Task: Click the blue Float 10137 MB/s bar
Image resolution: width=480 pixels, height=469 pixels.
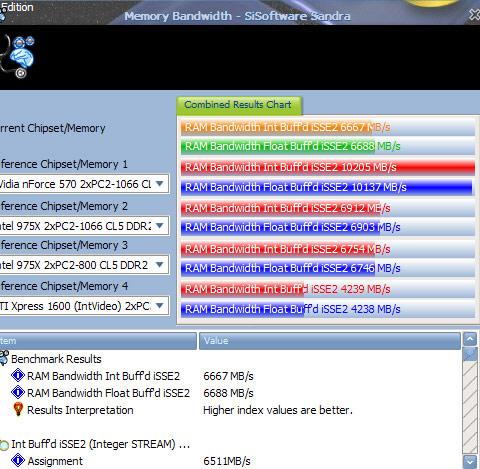Action: click(x=328, y=187)
